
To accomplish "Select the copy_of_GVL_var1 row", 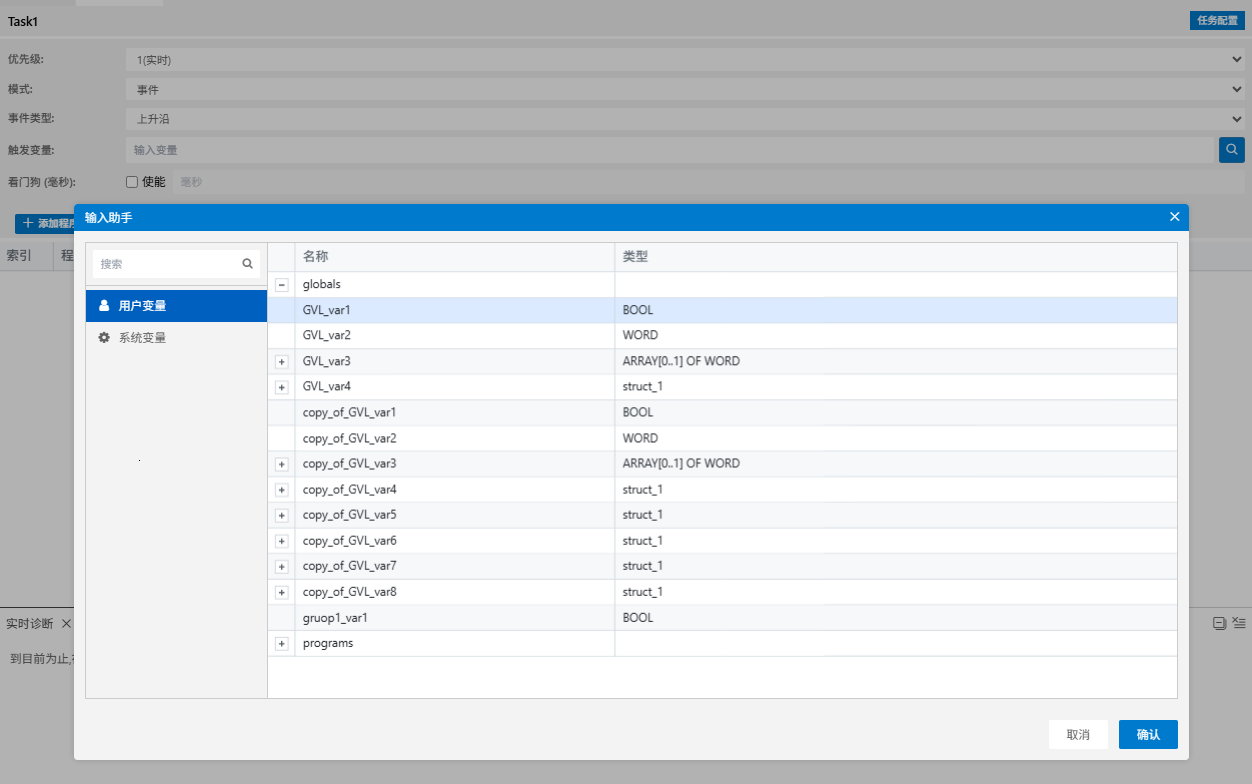I will click(722, 413).
